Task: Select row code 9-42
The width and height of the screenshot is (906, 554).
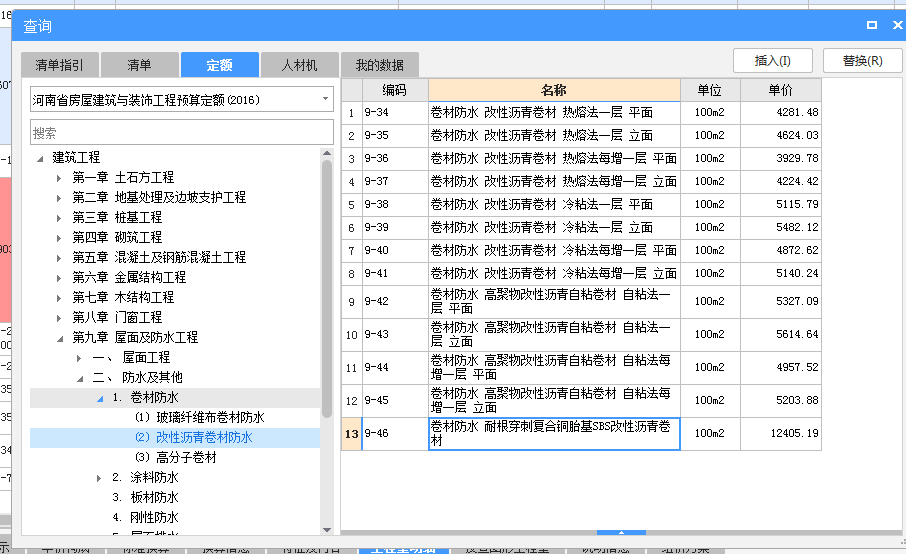Action: coord(395,302)
